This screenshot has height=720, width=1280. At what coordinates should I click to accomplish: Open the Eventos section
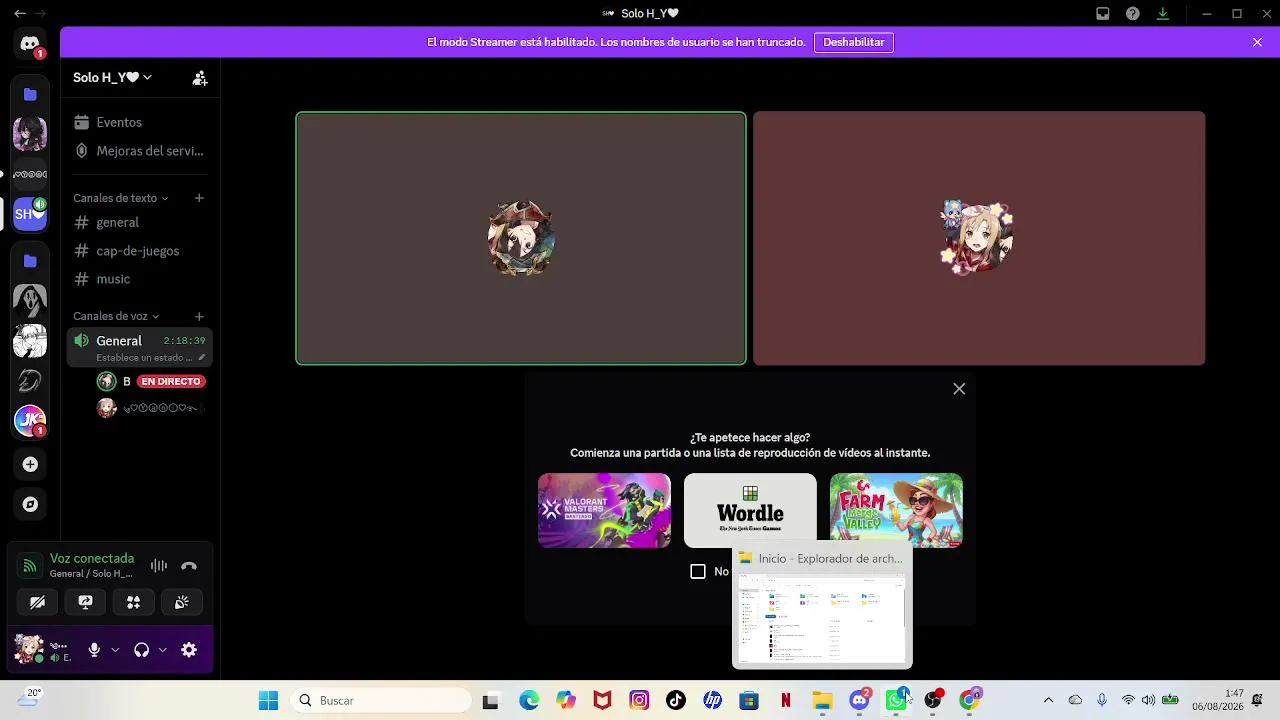point(140,122)
